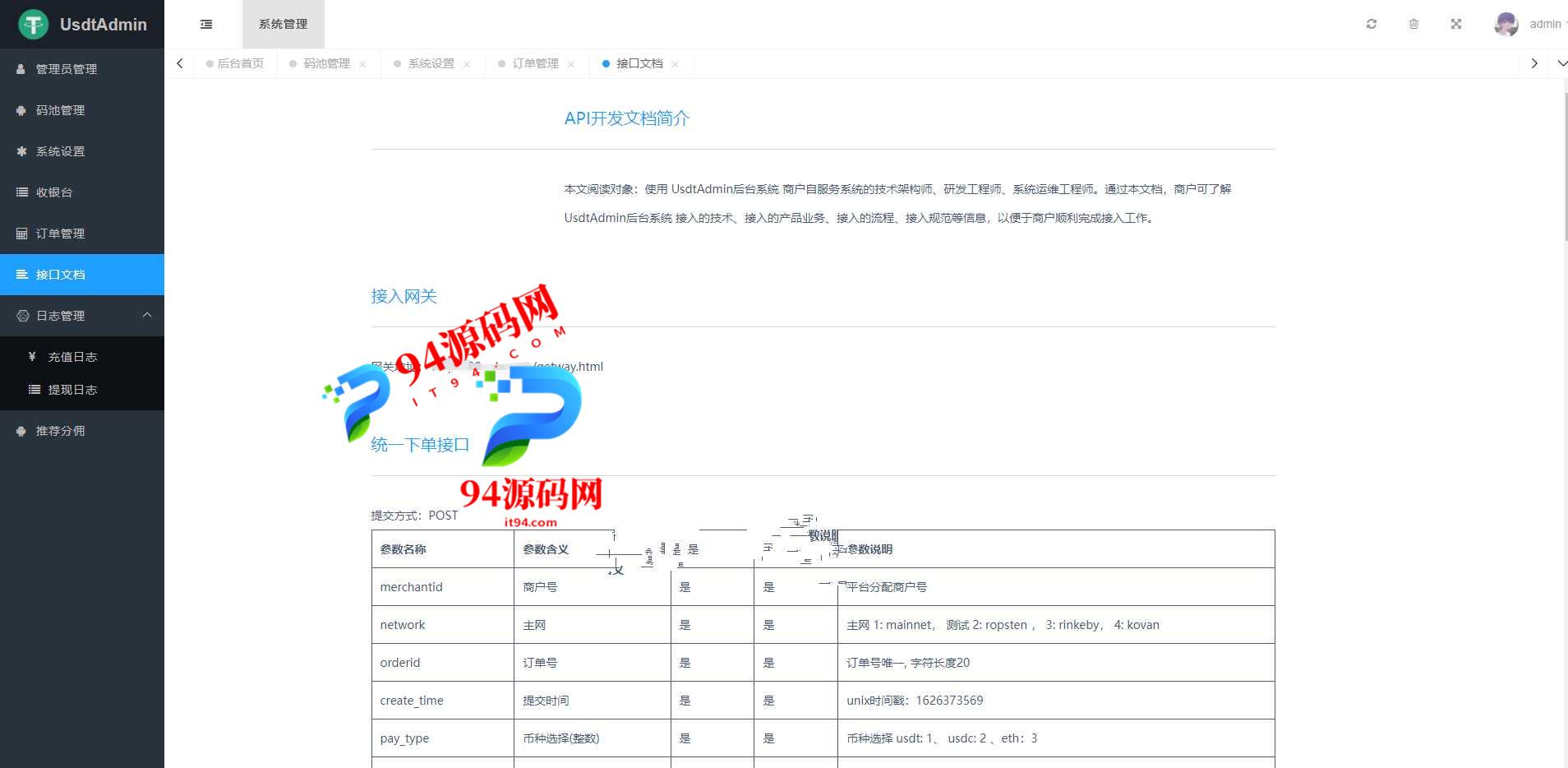
Task: Toggle the sidebar collapse icon
Action: [206, 24]
